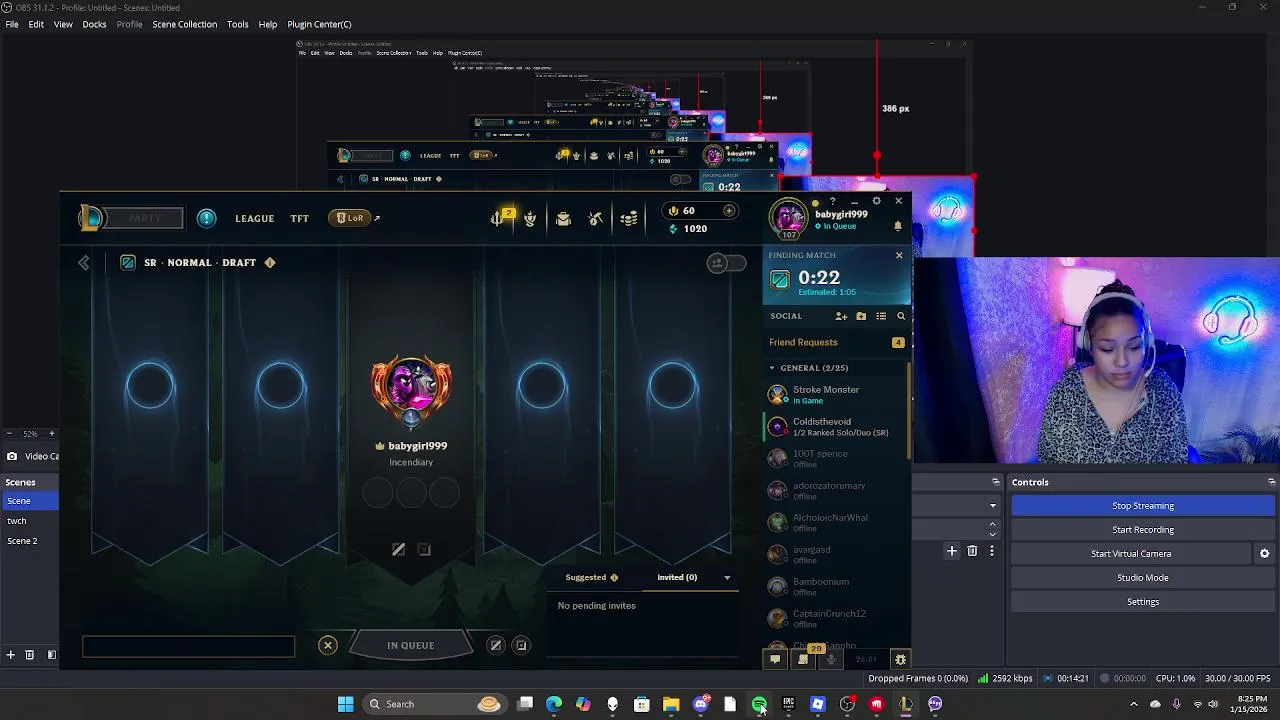Open babygirl999 profile avatar top right

click(788, 218)
